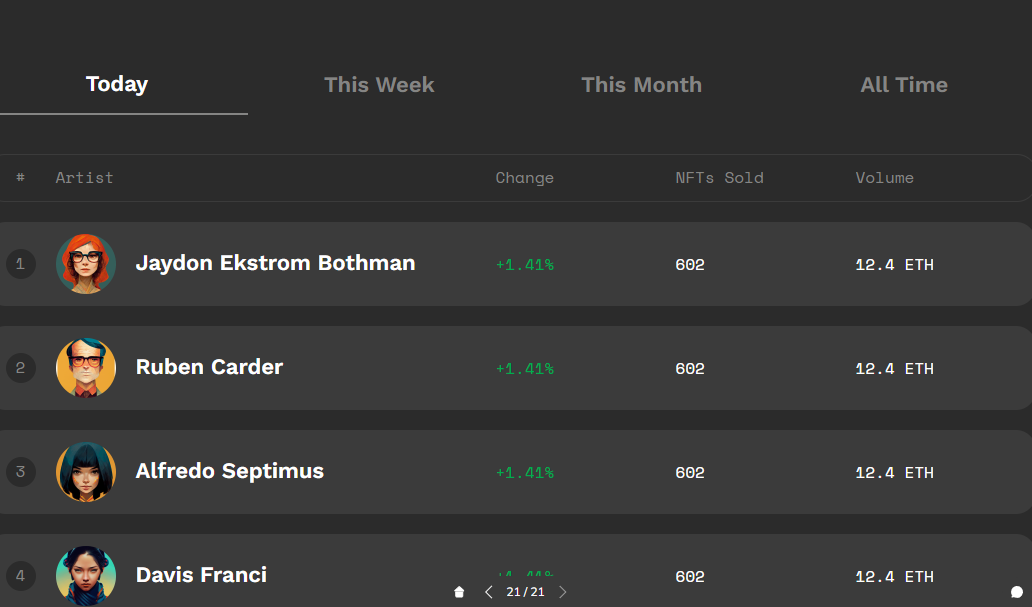Advance with the right chevron arrow
The height and width of the screenshot is (607, 1032).
pos(563,592)
